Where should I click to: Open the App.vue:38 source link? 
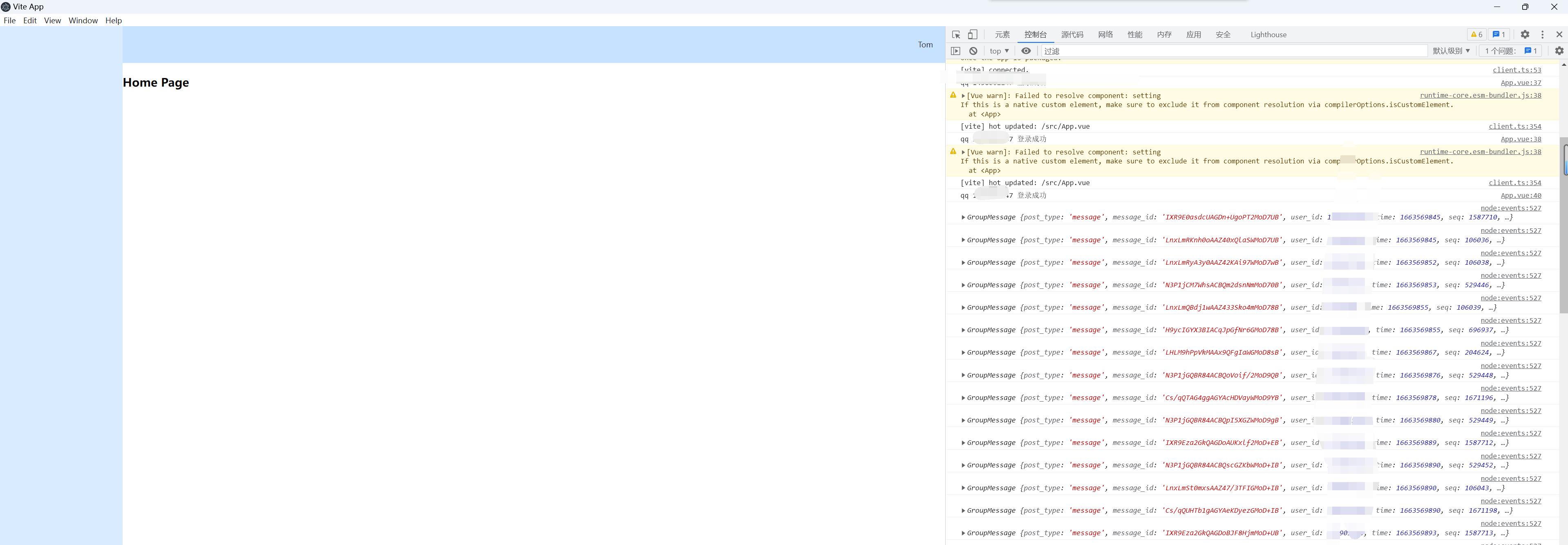pos(1521,138)
